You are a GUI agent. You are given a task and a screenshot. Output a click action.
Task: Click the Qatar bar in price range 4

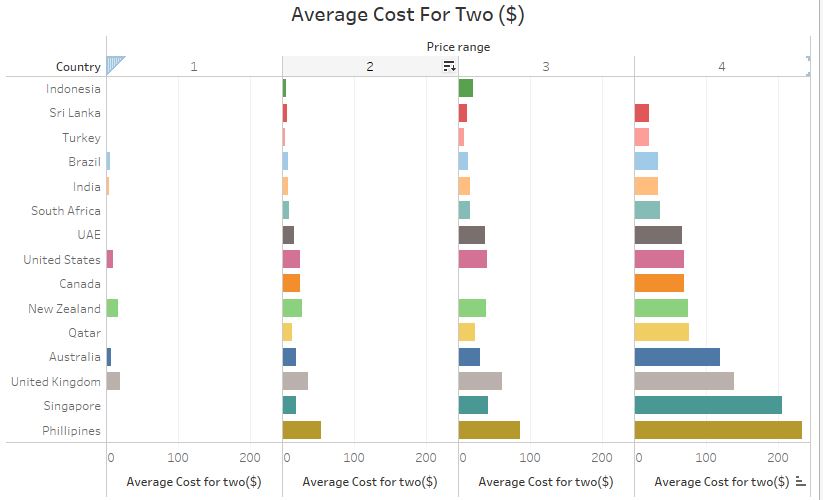661,332
